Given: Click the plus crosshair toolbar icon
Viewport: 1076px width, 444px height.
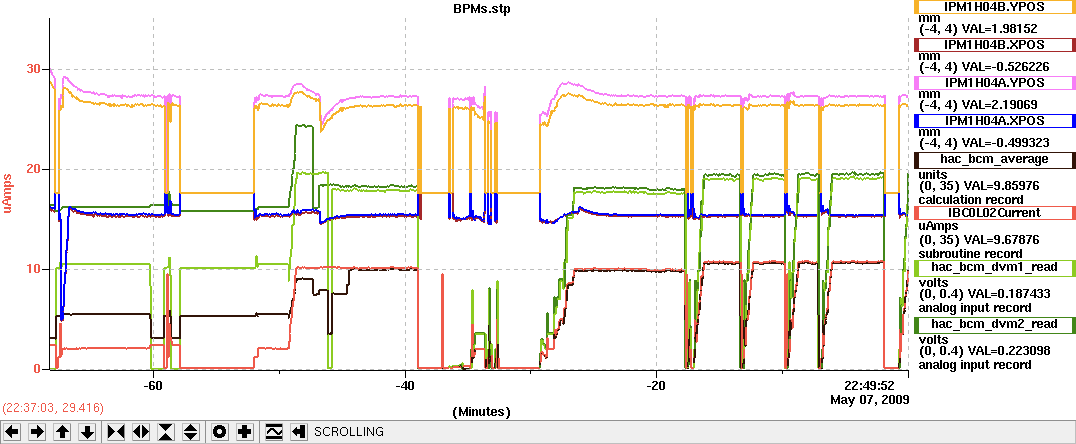Looking at the screenshot, I should 245,432.
